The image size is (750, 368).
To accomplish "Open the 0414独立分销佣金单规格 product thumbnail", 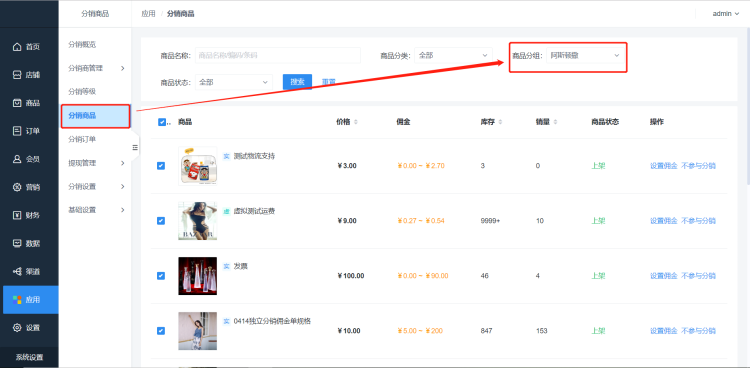I will [198, 331].
